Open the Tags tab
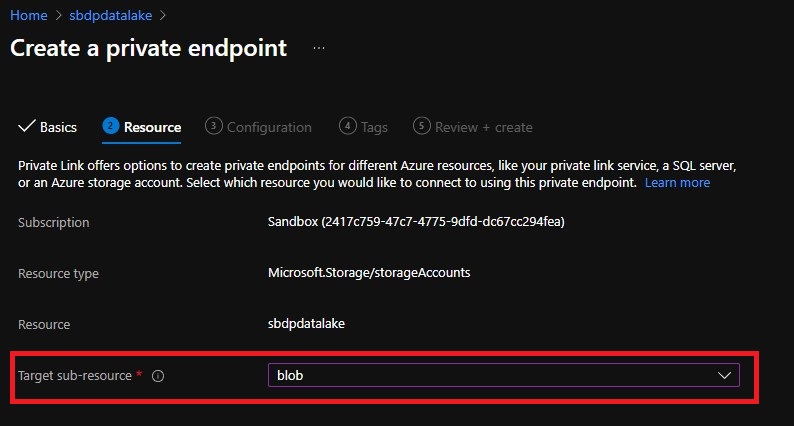The height and width of the screenshot is (426, 794). 374,127
